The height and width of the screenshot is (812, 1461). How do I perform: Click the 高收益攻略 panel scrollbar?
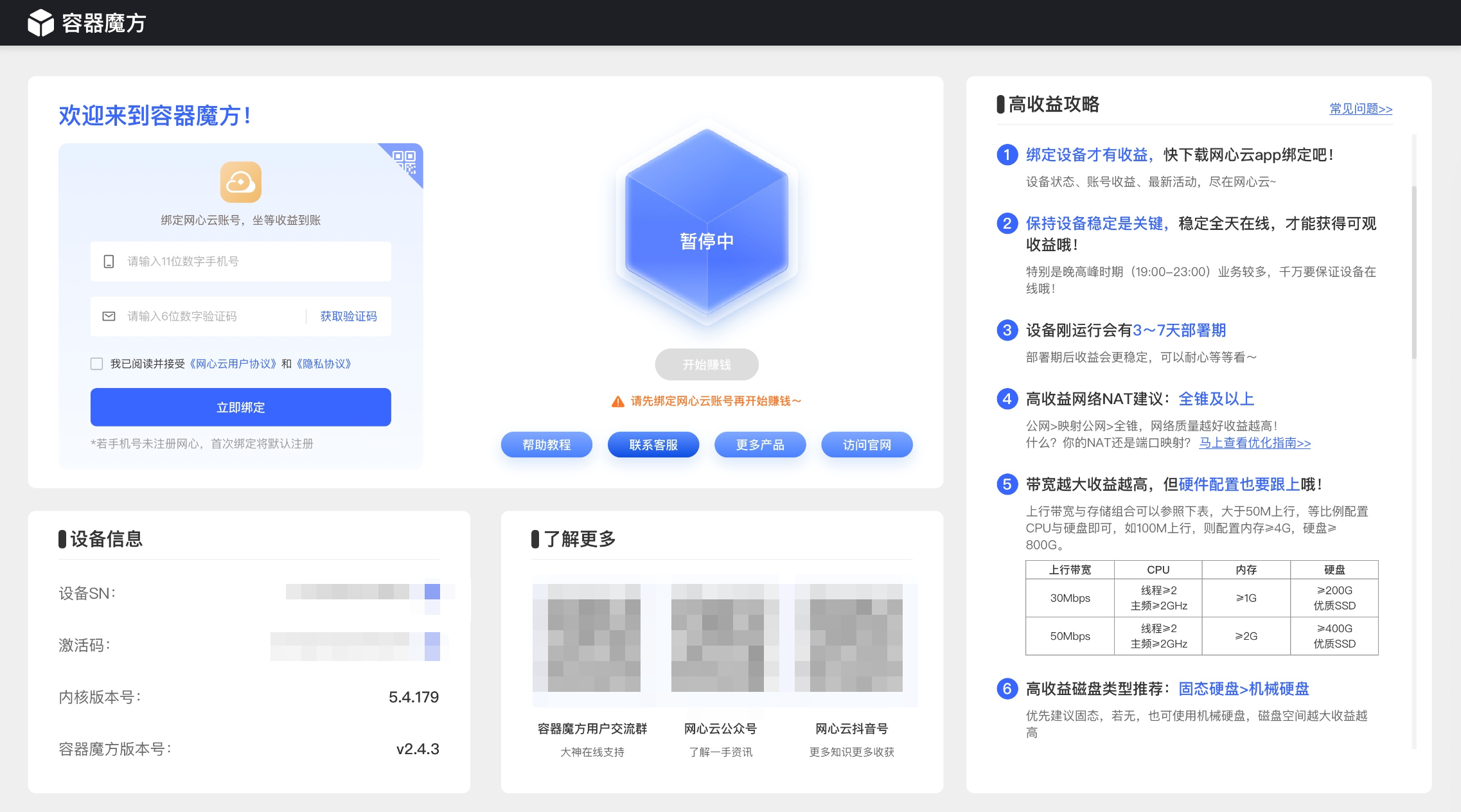(1414, 272)
